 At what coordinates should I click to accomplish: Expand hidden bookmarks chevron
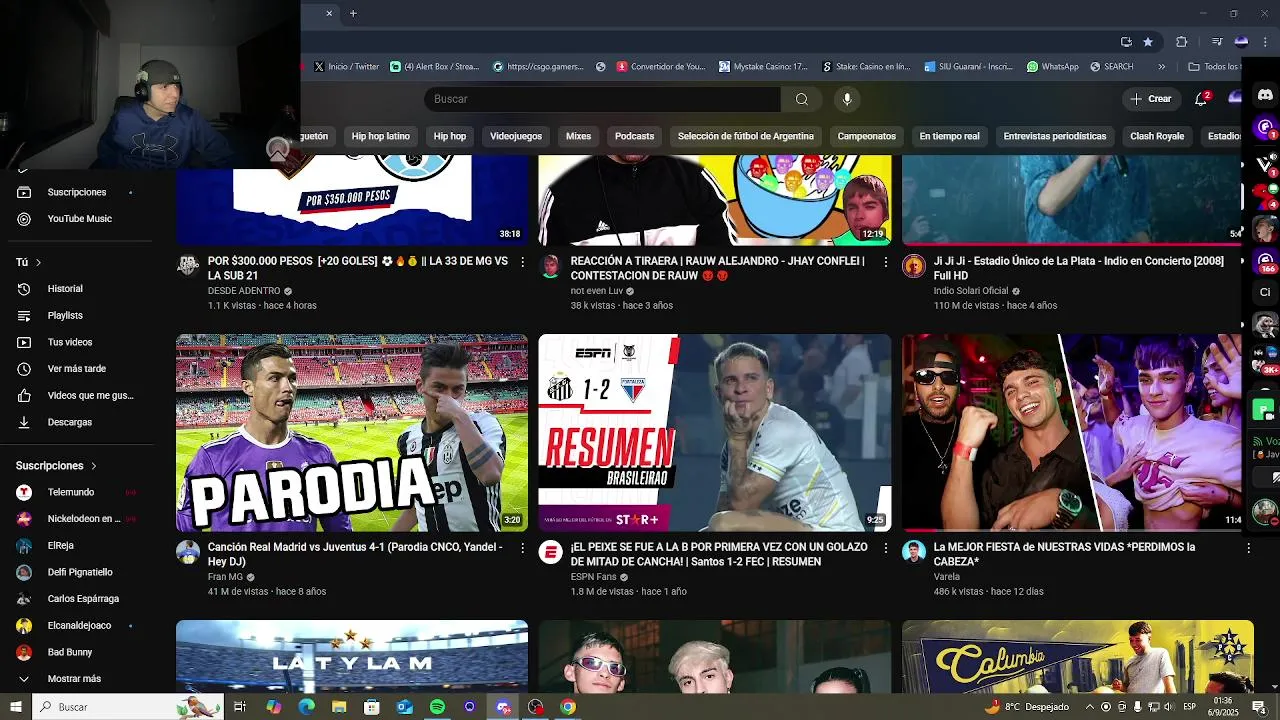[1161, 67]
